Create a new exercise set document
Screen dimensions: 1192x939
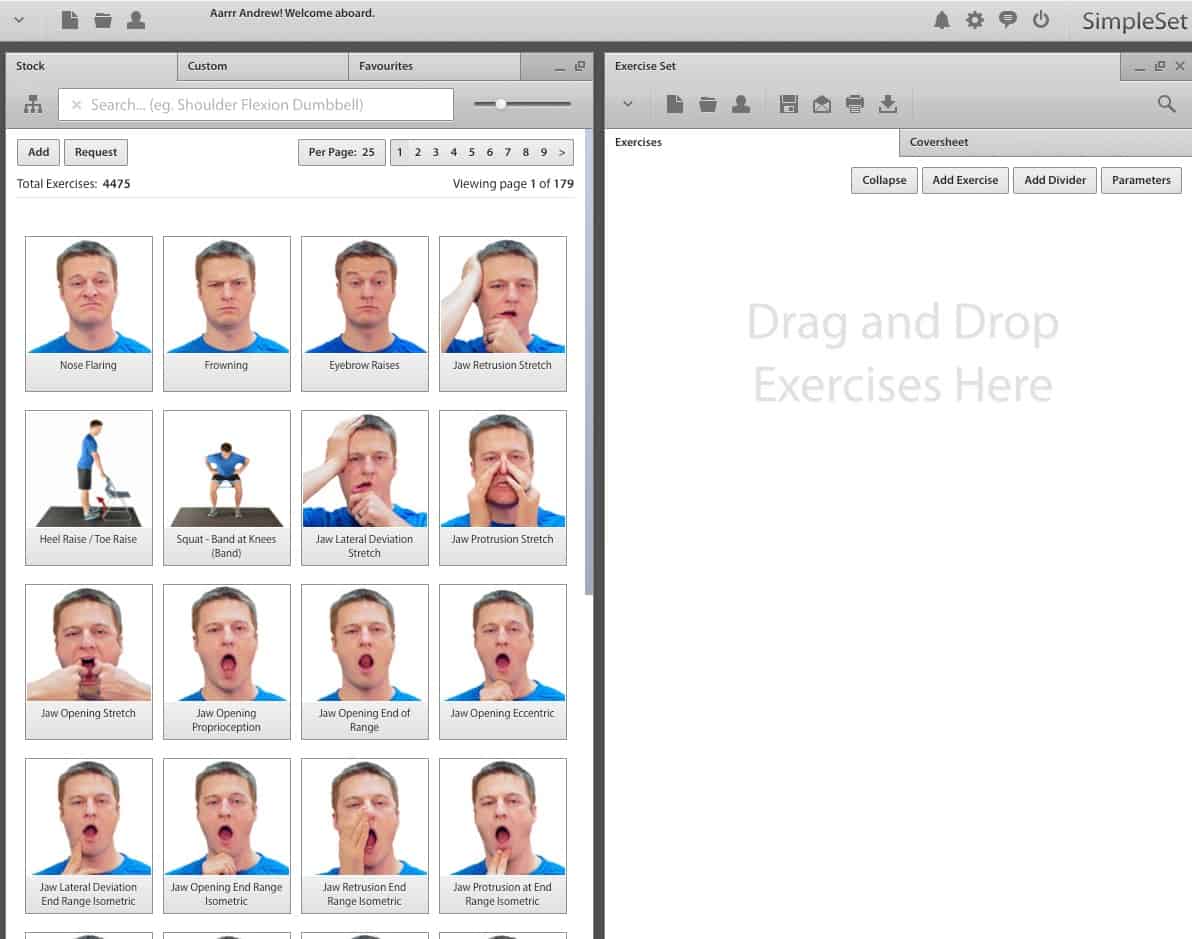(675, 103)
